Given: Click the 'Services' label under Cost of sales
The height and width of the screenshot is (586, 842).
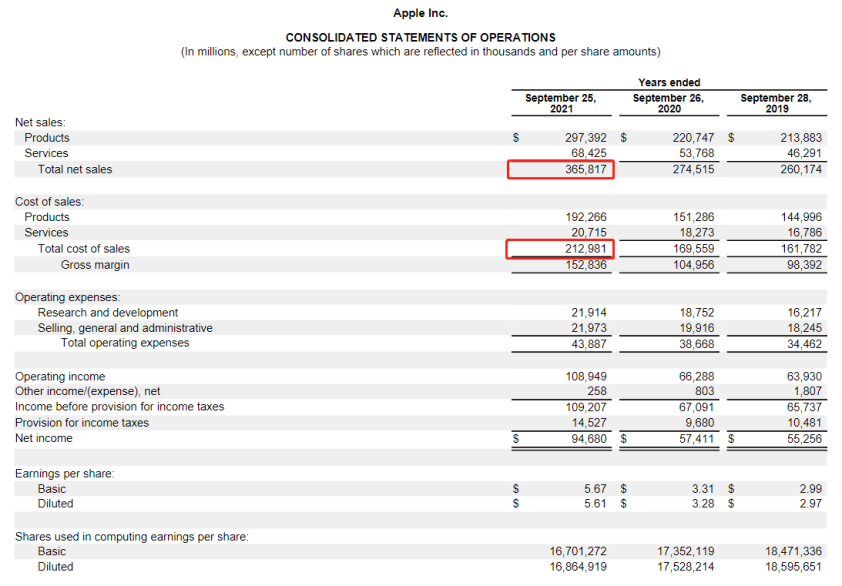Looking at the screenshot, I should 46,233.
